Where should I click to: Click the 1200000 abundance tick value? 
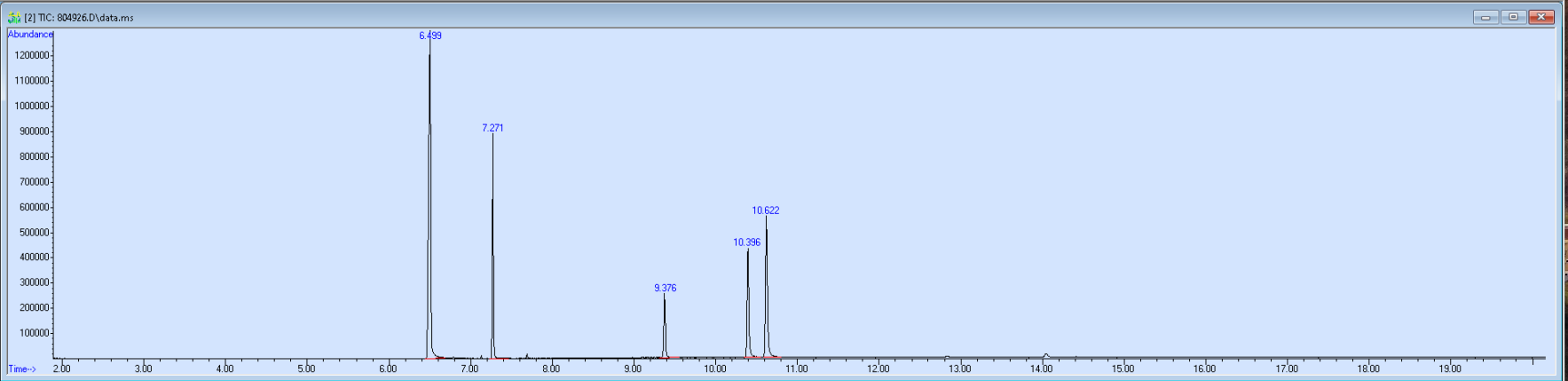pos(31,55)
